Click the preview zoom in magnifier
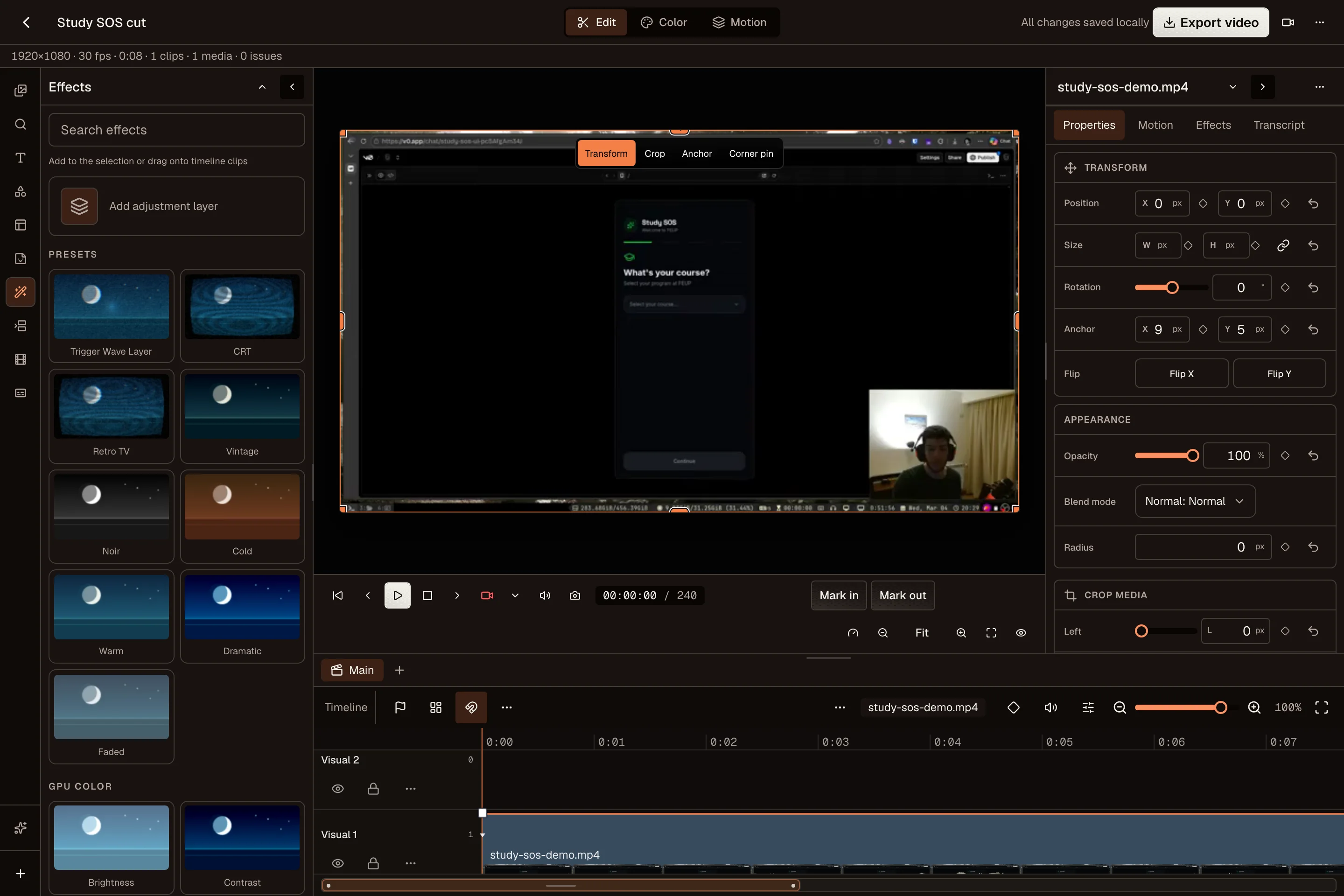The height and width of the screenshot is (896, 1344). [961, 633]
